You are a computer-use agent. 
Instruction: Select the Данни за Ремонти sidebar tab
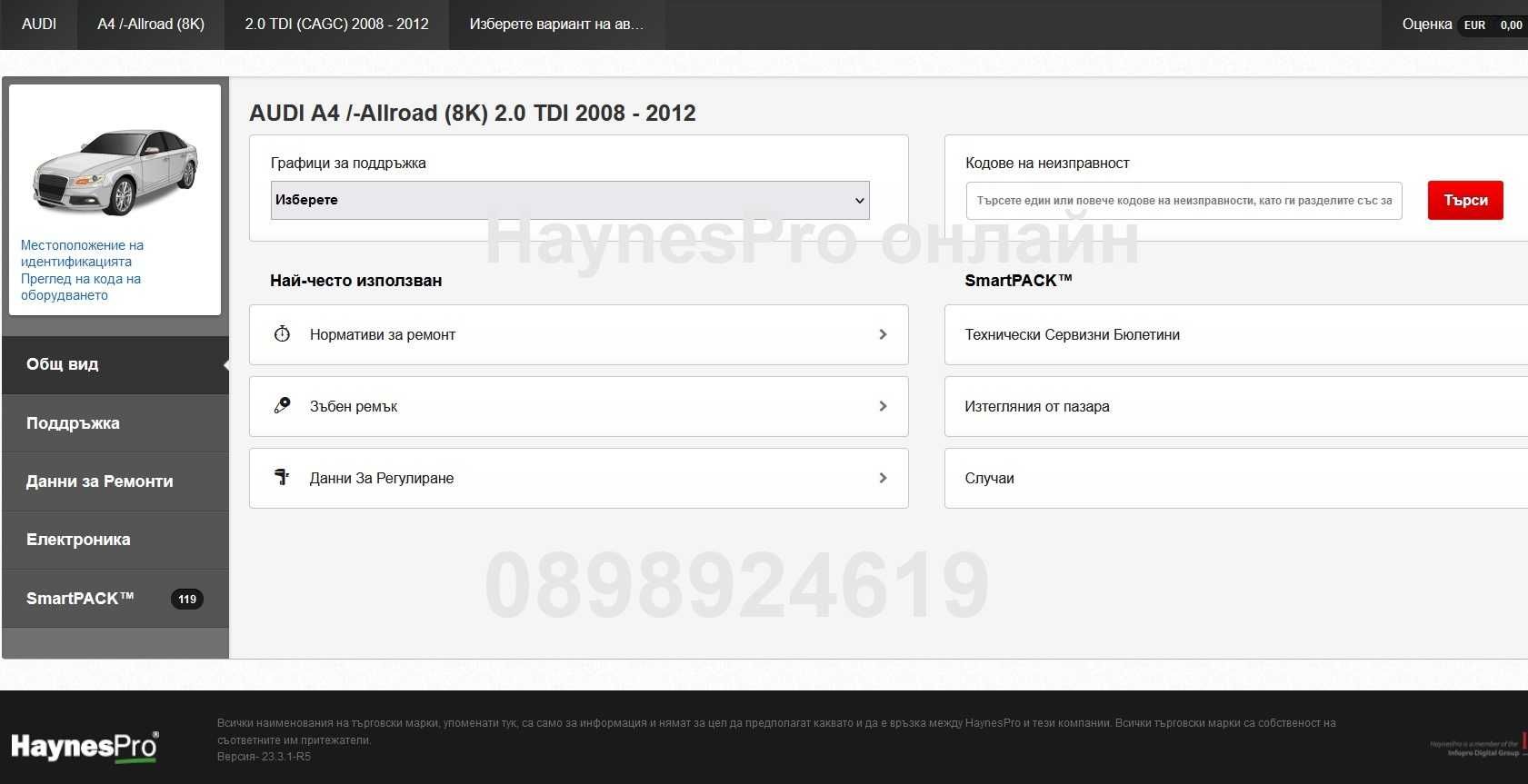point(115,481)
